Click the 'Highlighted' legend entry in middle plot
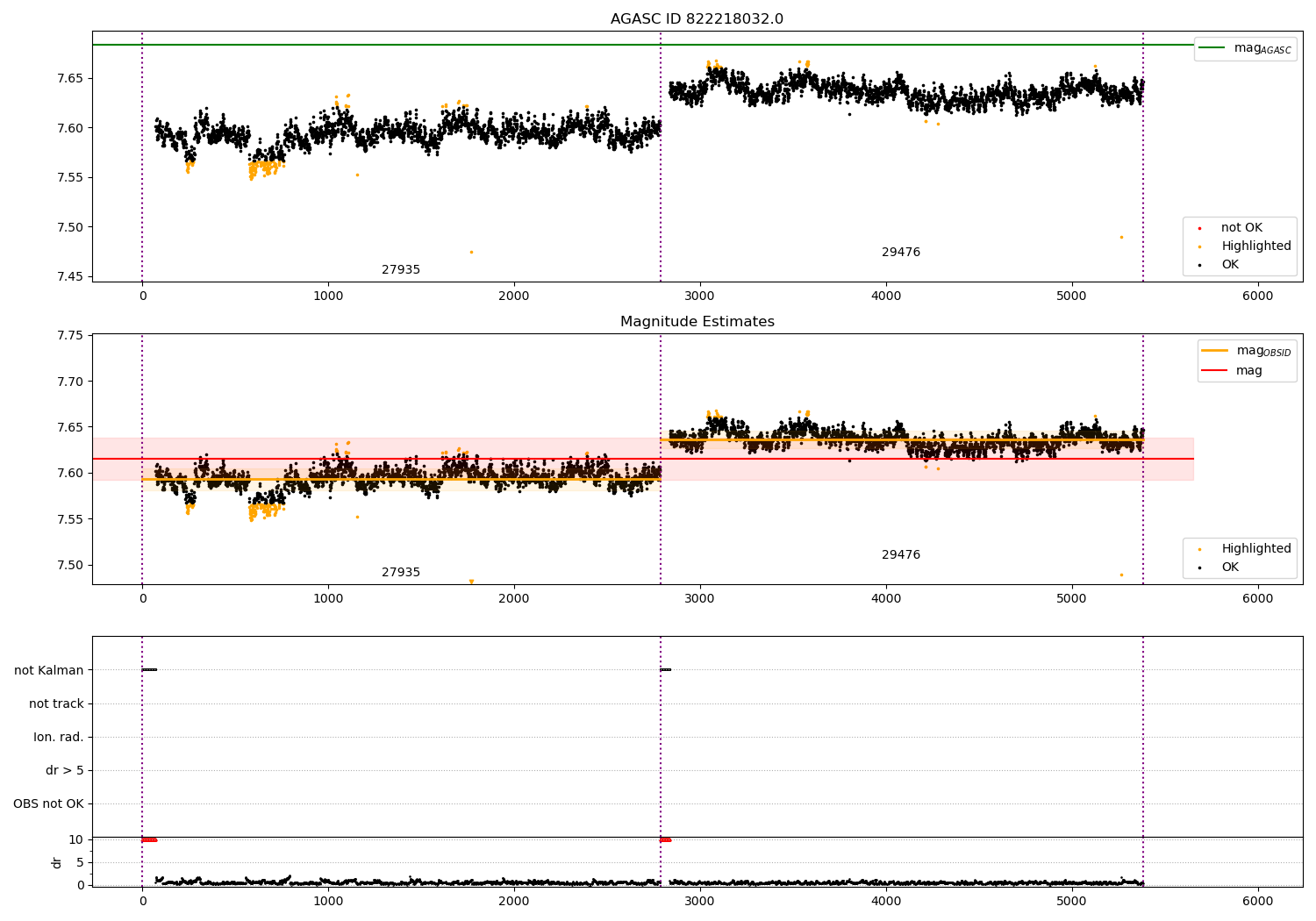Screen dimensions: 1316x921 tap(1246, 549)
